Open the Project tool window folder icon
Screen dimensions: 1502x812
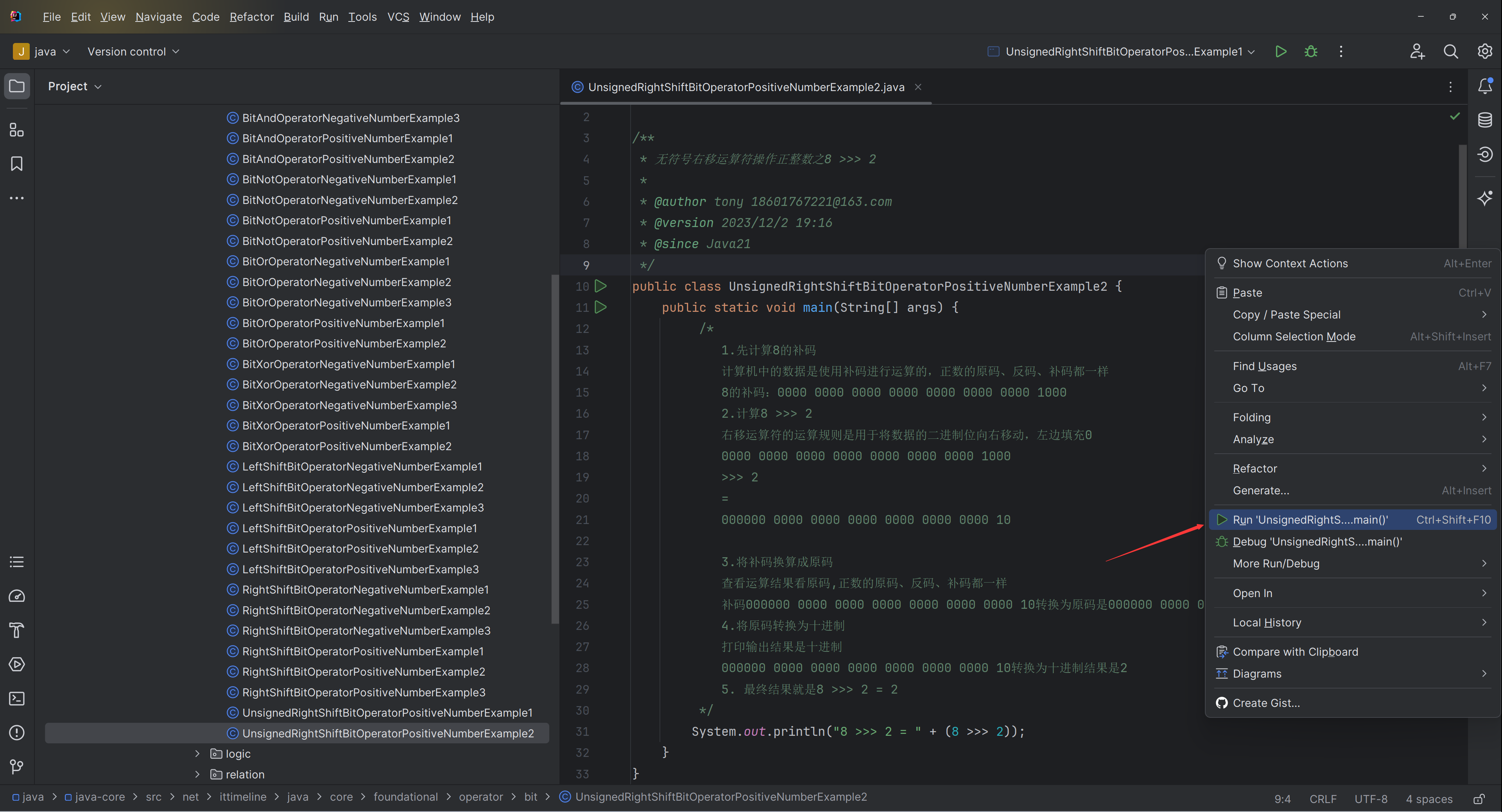(17, 86)
